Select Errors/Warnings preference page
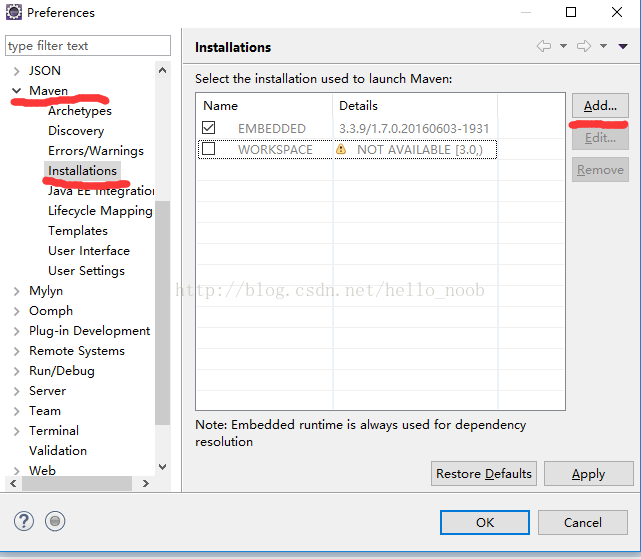This screenshot has height=559, width=641. (x=96, y=151)
